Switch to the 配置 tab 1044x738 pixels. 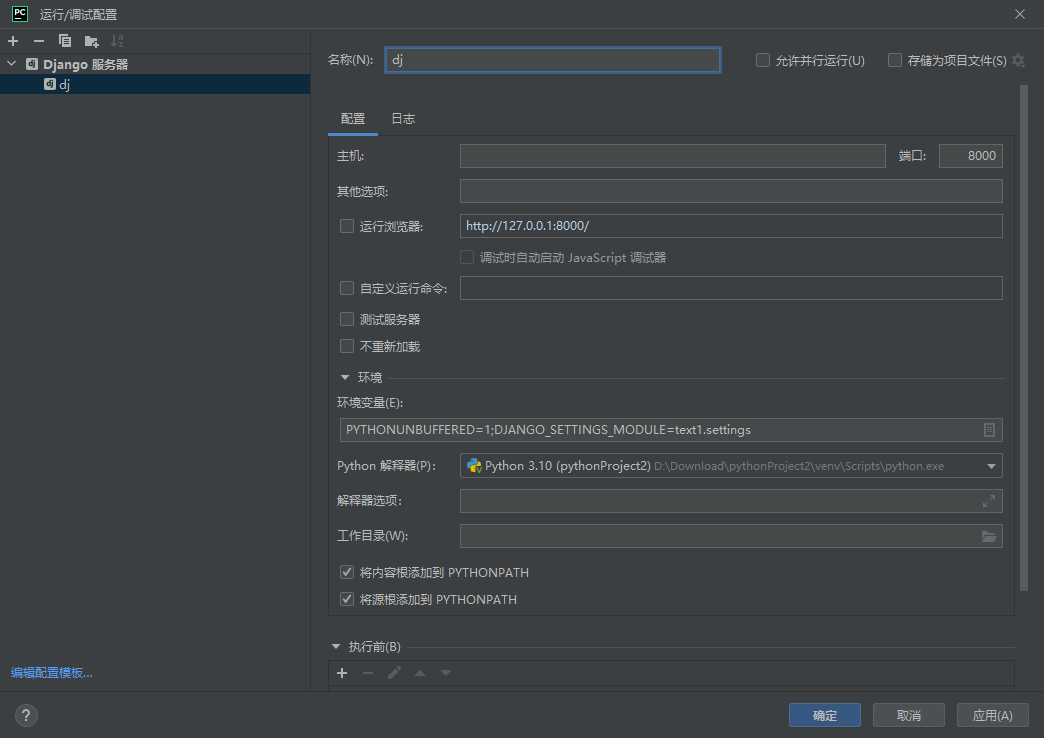coord(353,119)
